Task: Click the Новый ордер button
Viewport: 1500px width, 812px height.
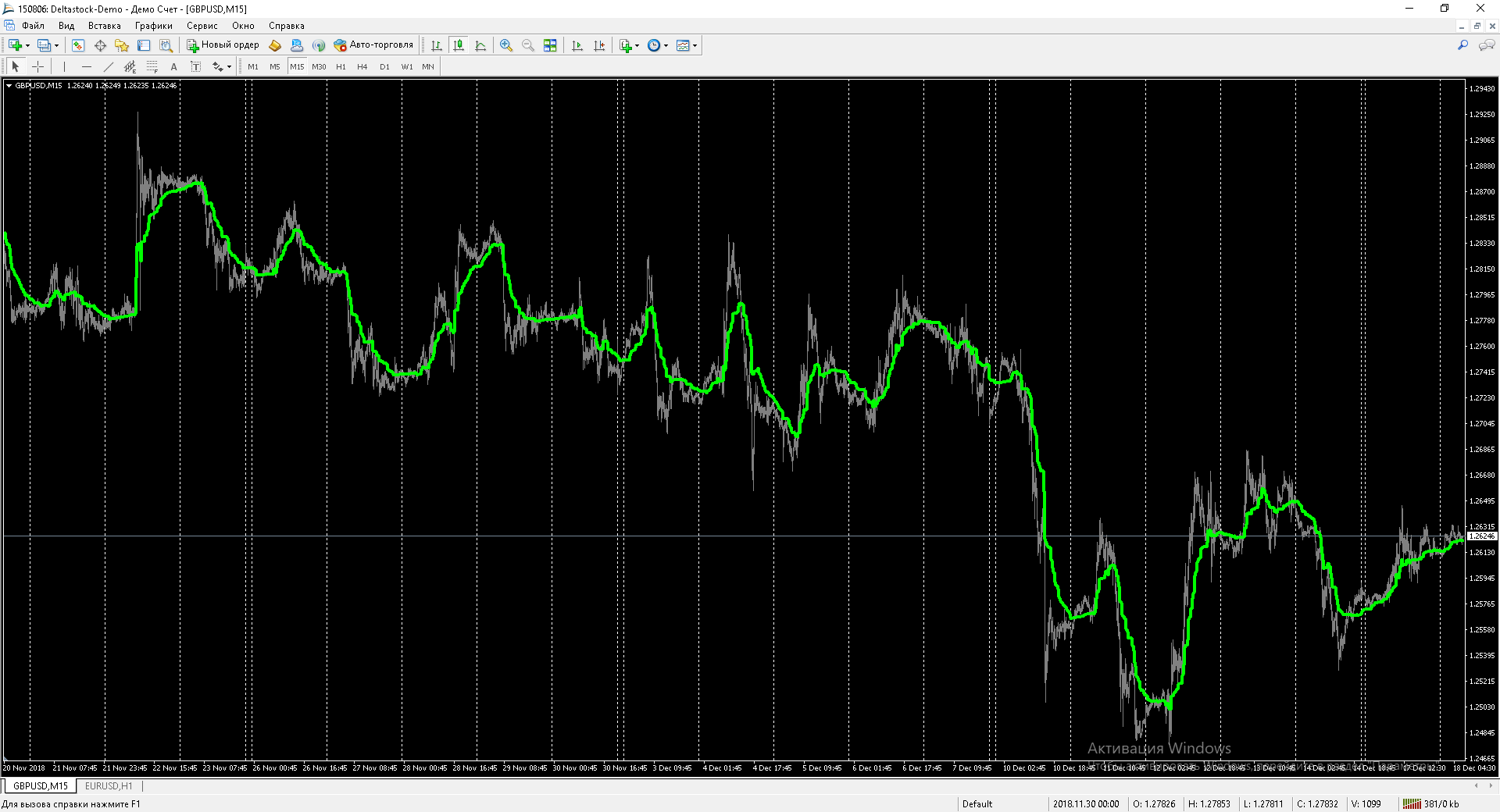Action: click(x=223, y=45)
